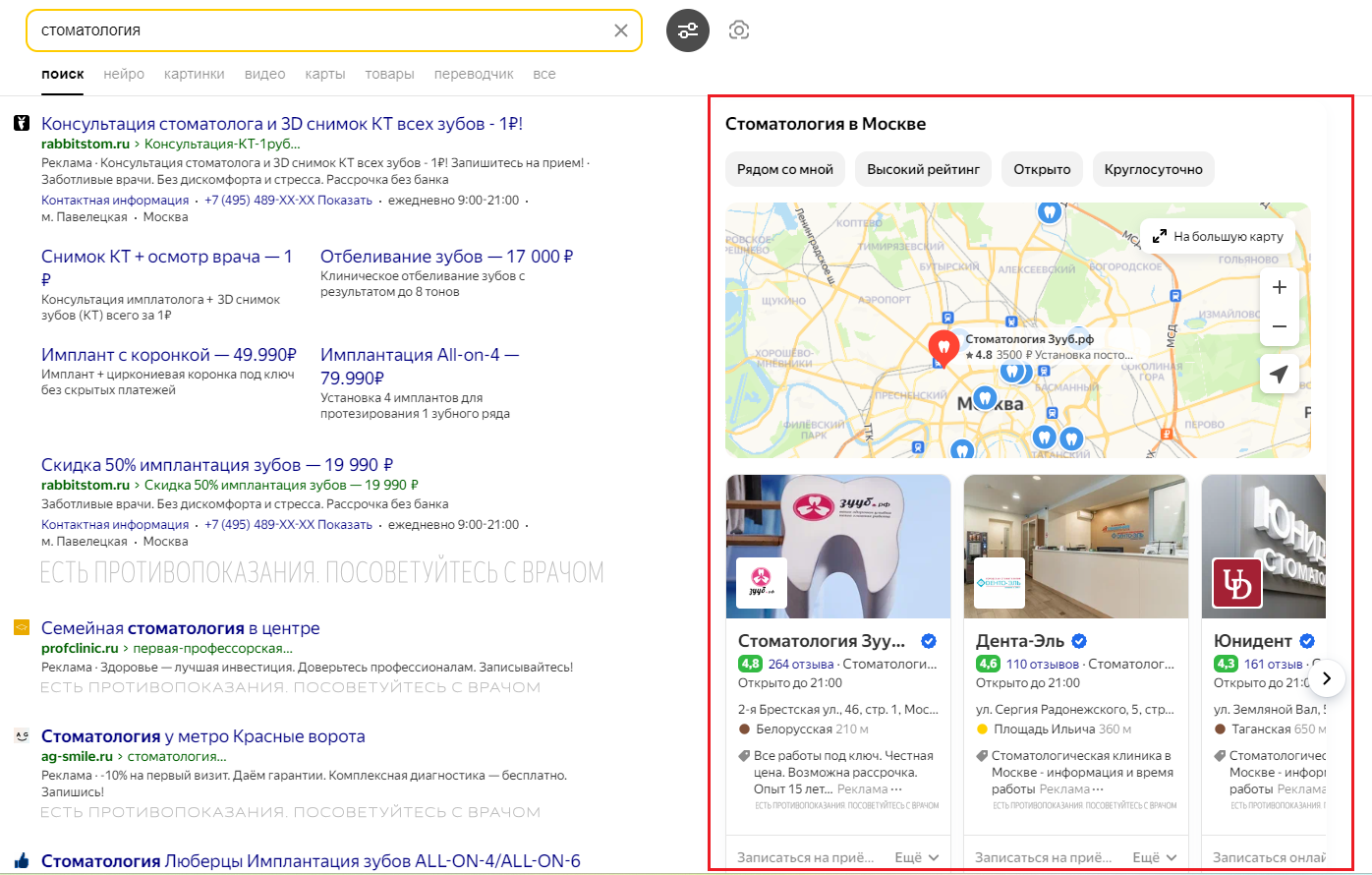Toggle the «Рядом со мной» filter
This screenshot has height=875, width=1372.
pos(784,169)
